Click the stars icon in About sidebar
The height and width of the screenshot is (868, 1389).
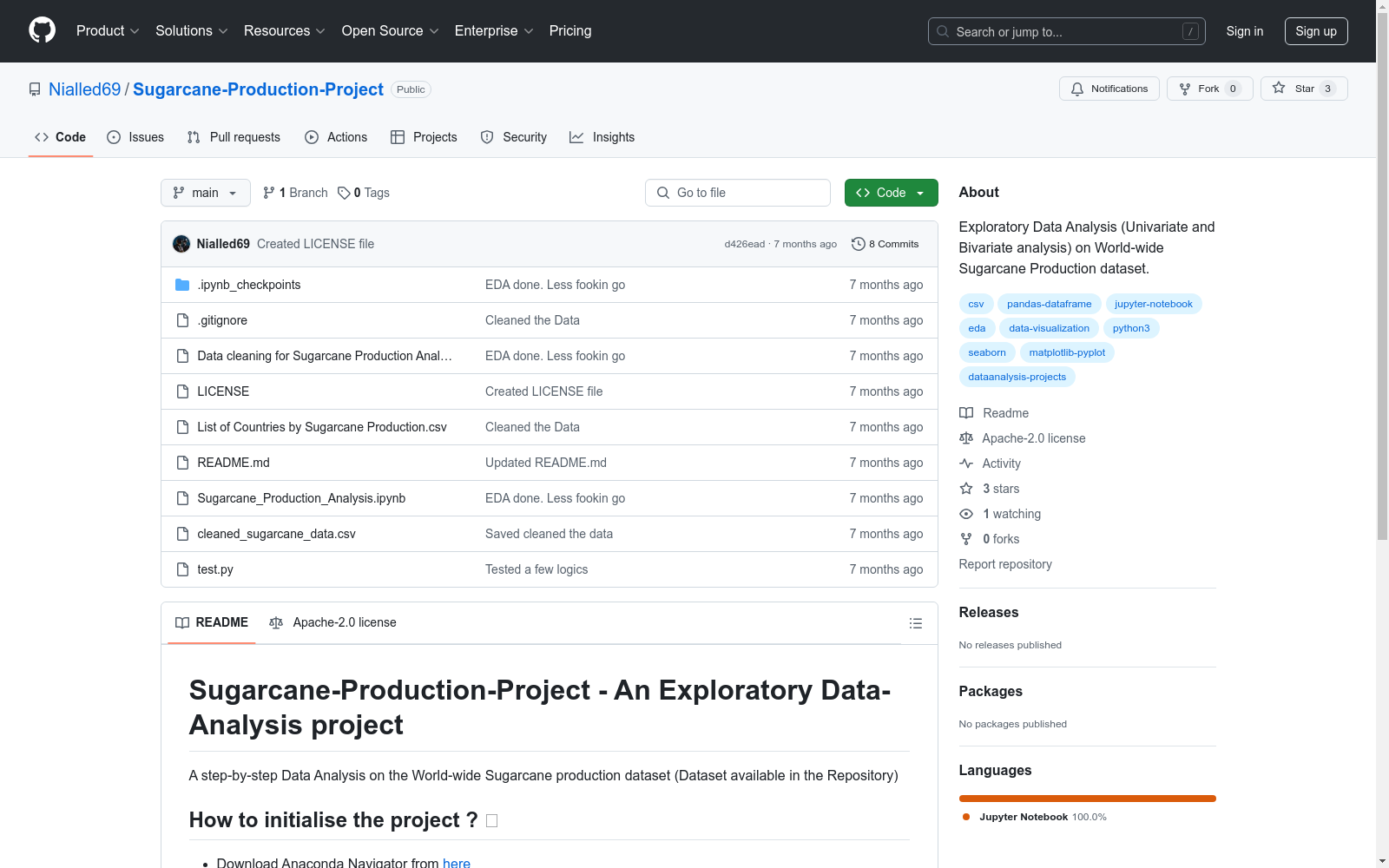(x=966, y=489)
